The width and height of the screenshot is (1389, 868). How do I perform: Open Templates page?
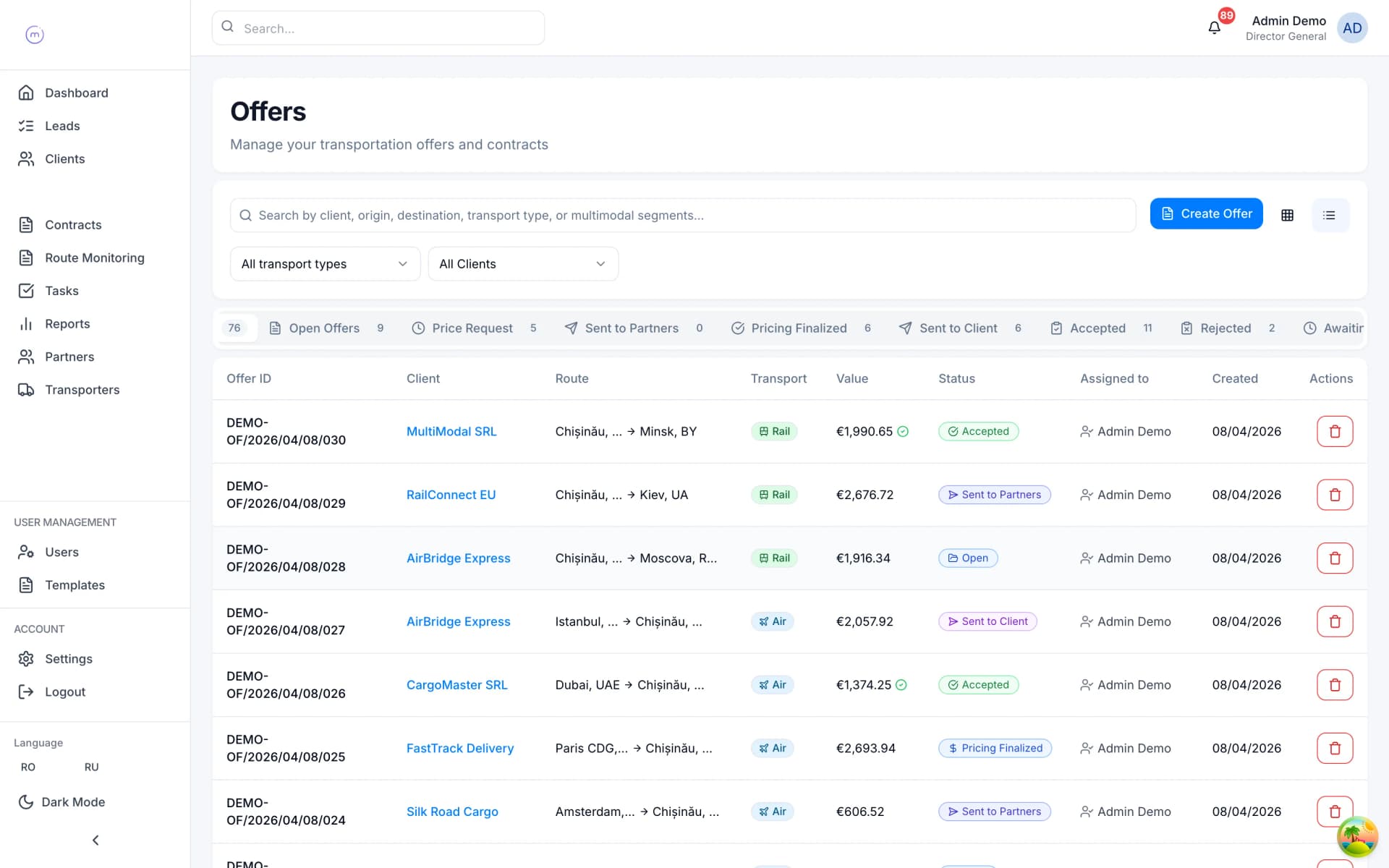95,585
